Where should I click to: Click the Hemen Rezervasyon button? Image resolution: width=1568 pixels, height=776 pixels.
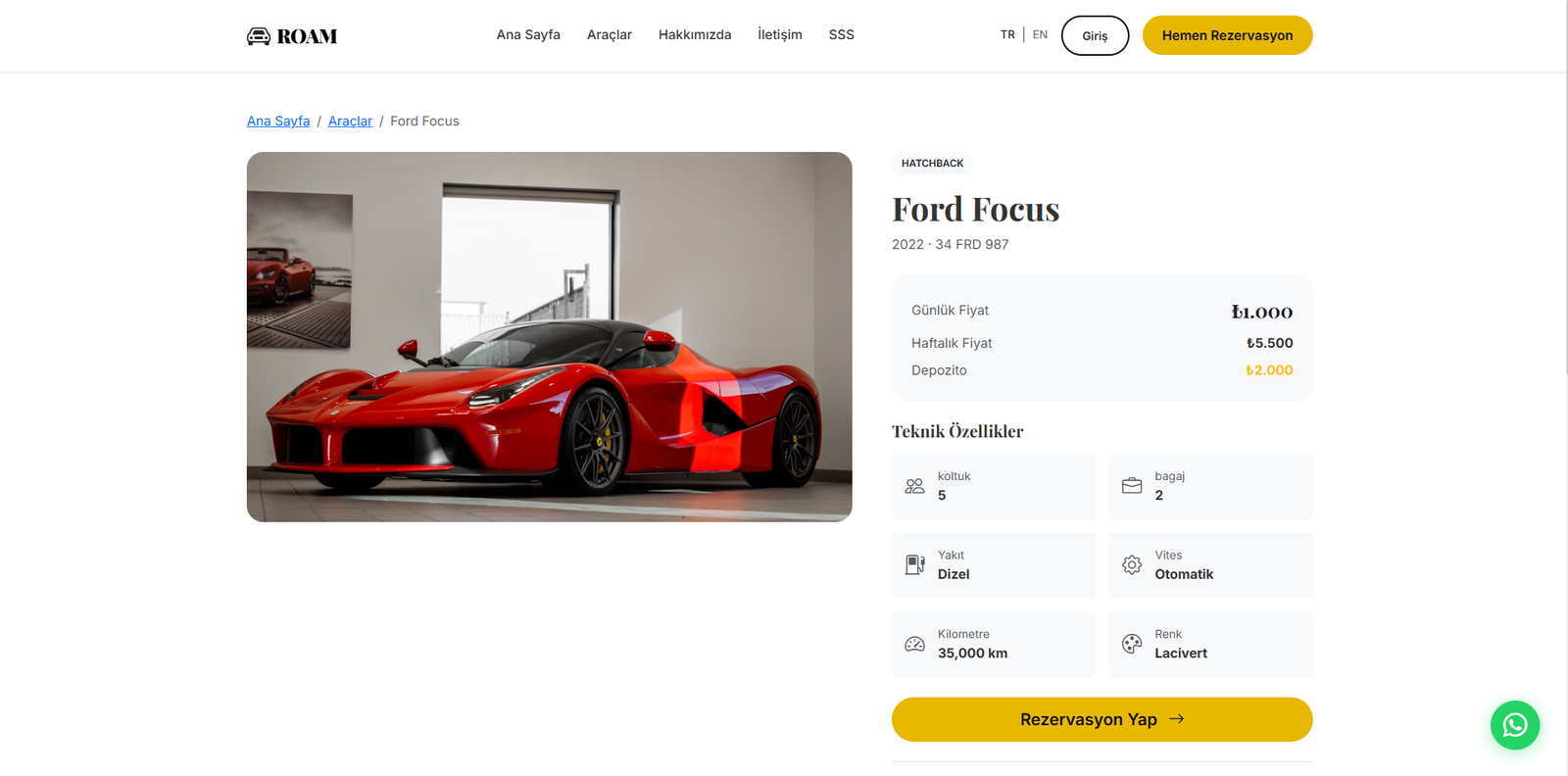click(1227, 35)
